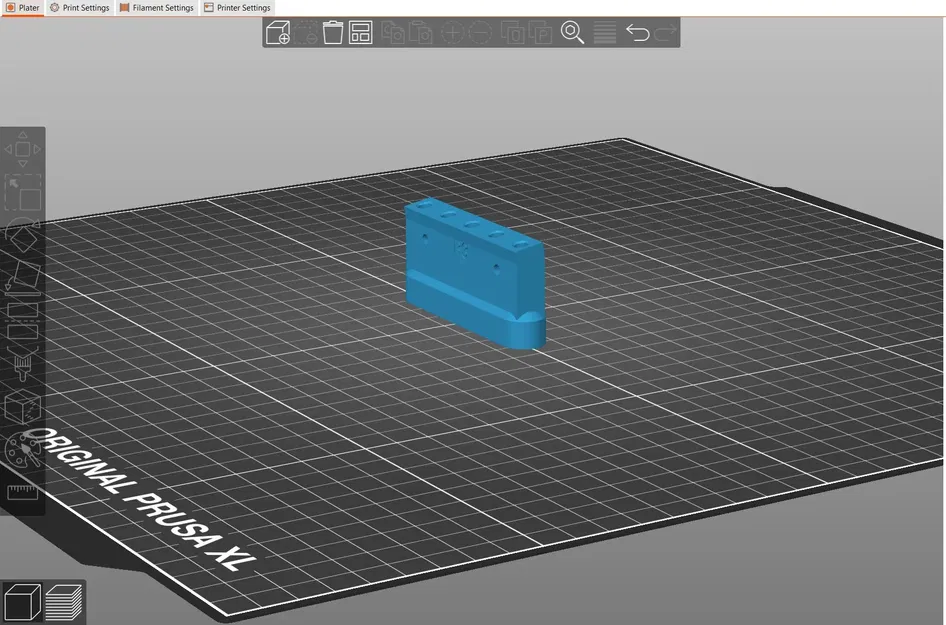
Task: Click the Add object cube icon
Action: (278, 33)
